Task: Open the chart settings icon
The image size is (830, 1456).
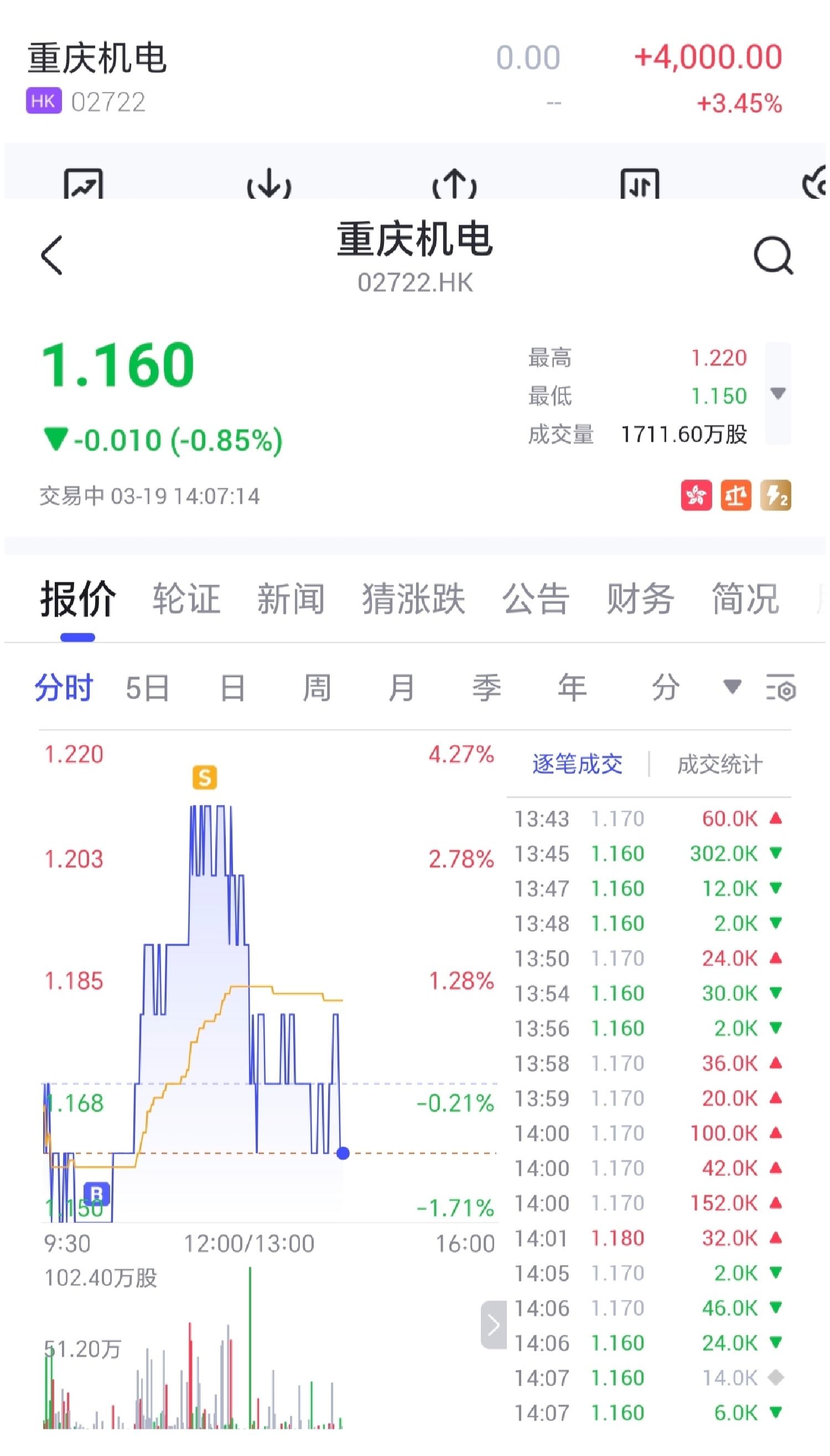Action: click(x=780, y=686)
